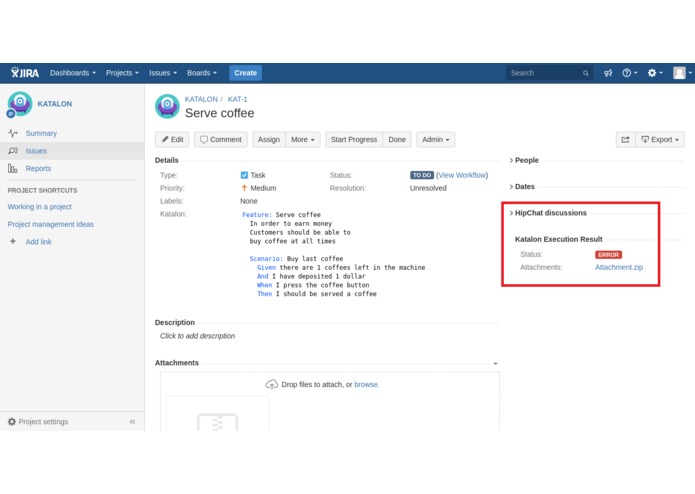Click the Task type checkbox icon

tap(244, 175)
